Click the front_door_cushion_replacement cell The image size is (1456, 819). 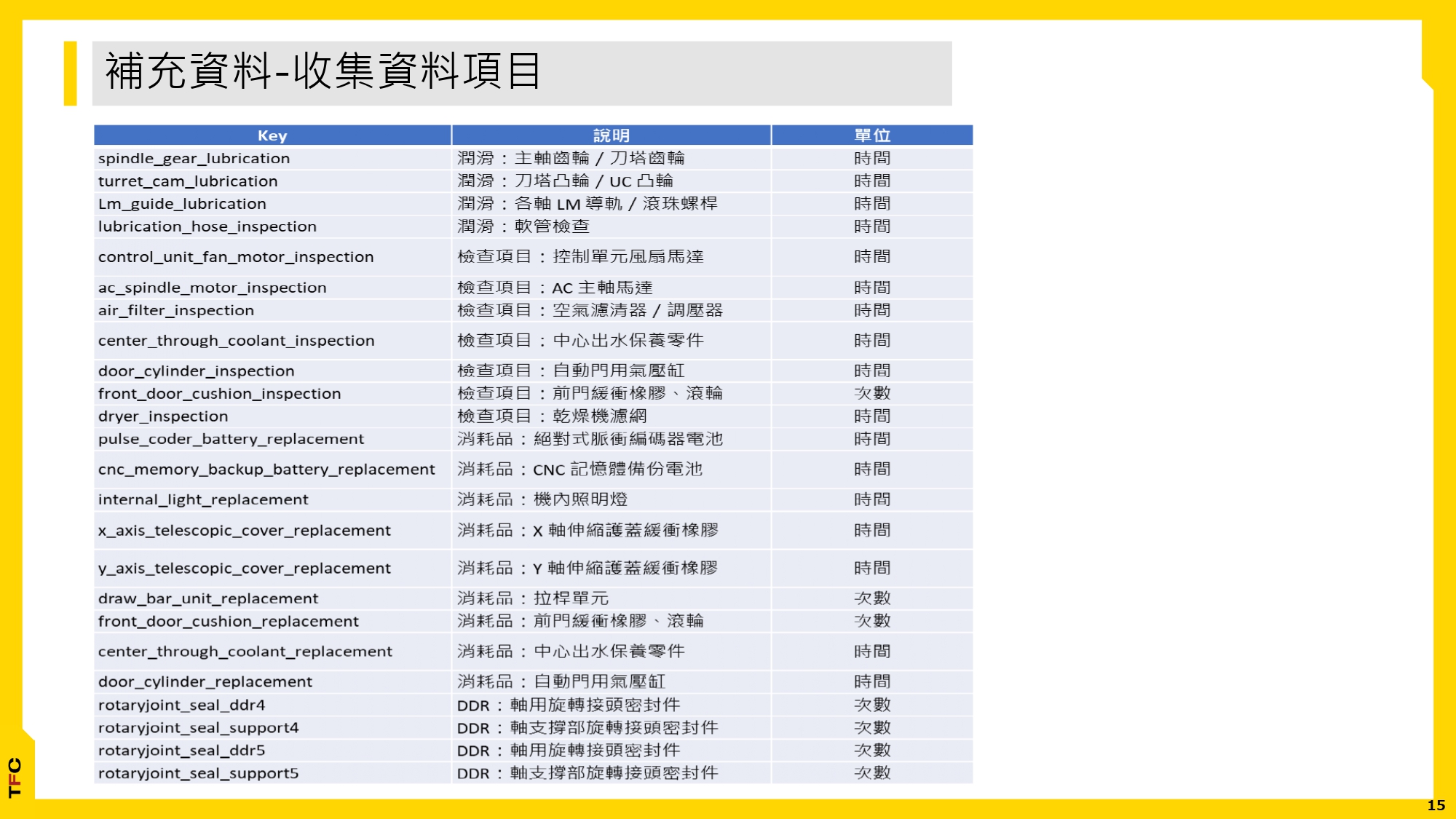click(272, 621)
